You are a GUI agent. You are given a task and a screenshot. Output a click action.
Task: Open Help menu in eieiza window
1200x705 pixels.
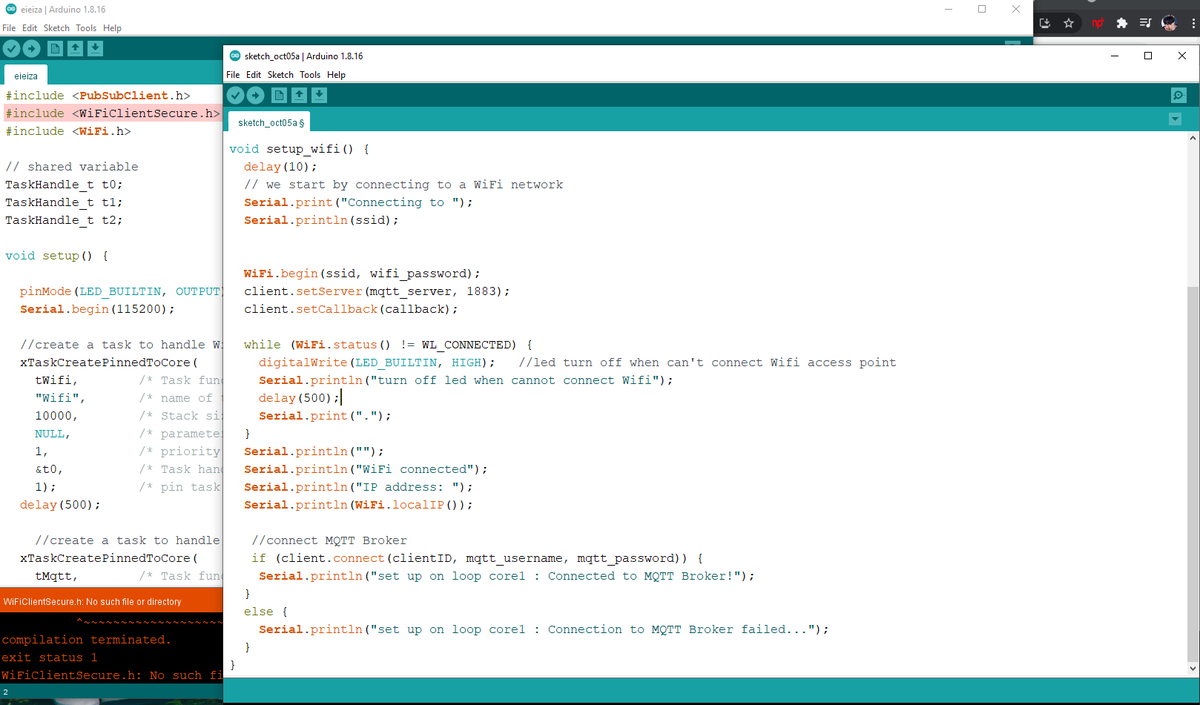pos(112,27)
